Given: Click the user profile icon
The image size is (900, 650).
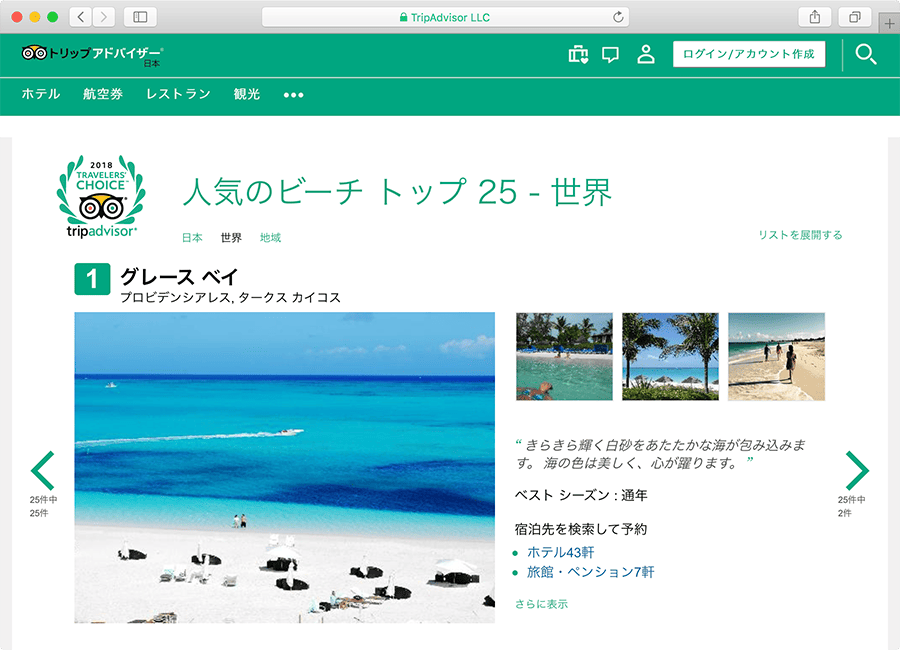Looking at the screenshot, I should [645, 54].
